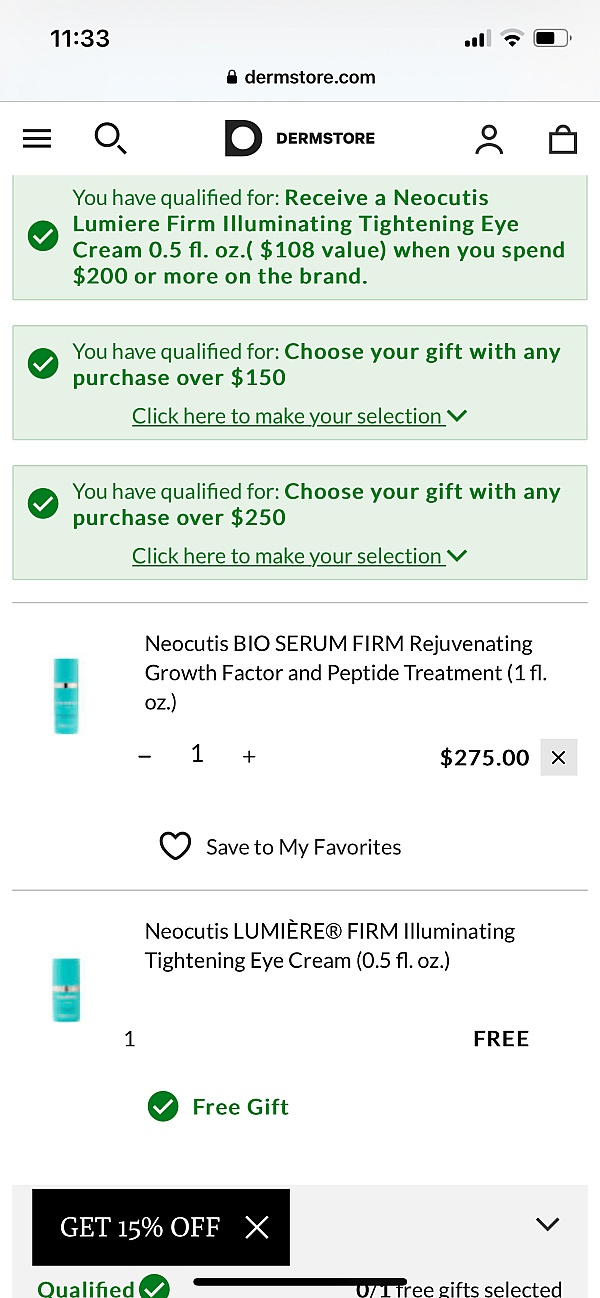Open the account profile icon
This screenshot has width=600, height=1298.
[x=489, y=139]
